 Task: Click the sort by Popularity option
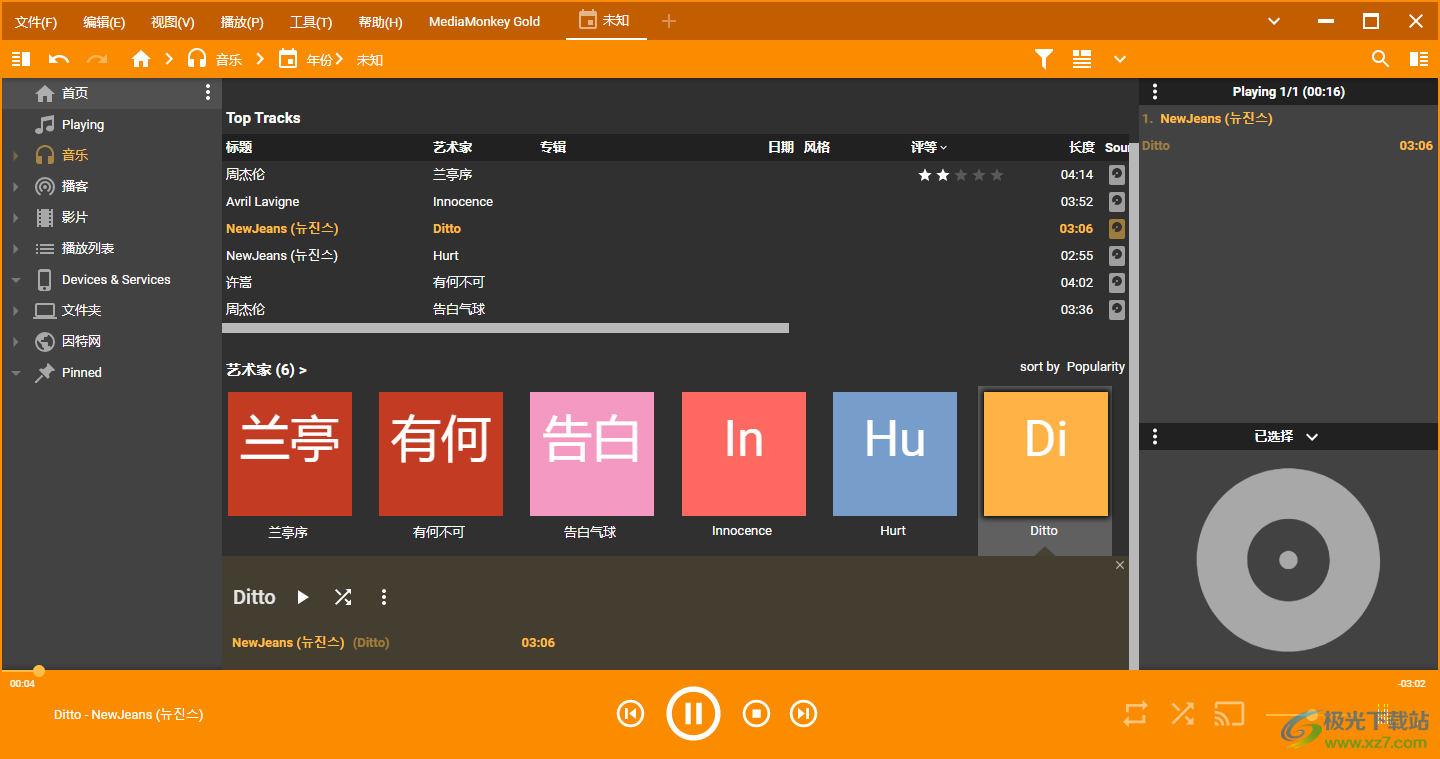click(1095, 366)
